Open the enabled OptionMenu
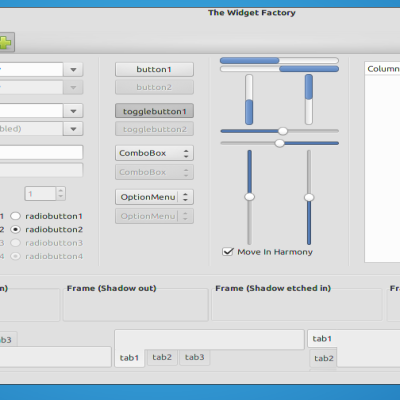The width and height of the screenshot is (400, 400). coord(154,197)
